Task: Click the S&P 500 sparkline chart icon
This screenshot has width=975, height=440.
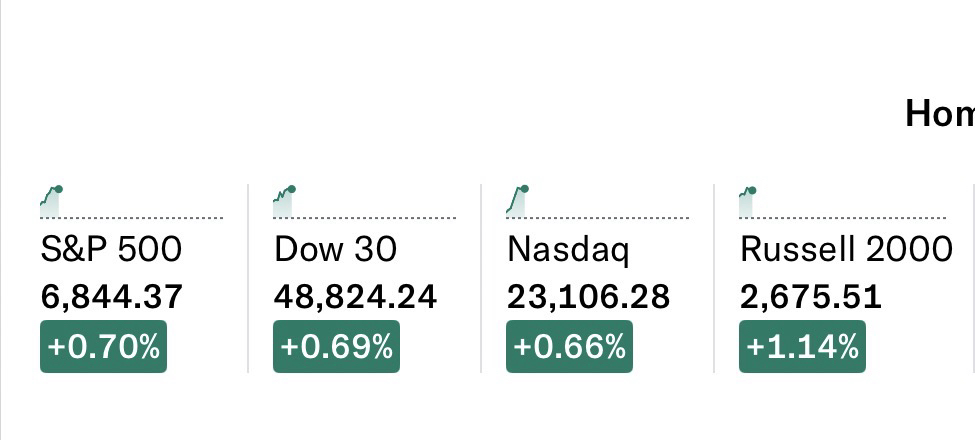Action: click(x=51, y=201)
